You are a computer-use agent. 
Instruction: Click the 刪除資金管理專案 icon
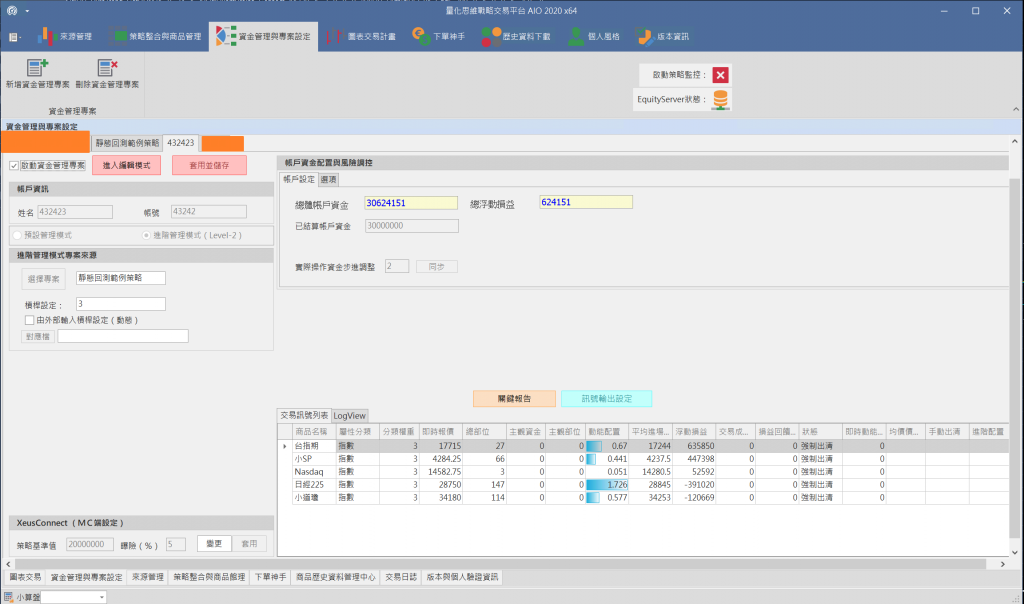click(106, 68)
